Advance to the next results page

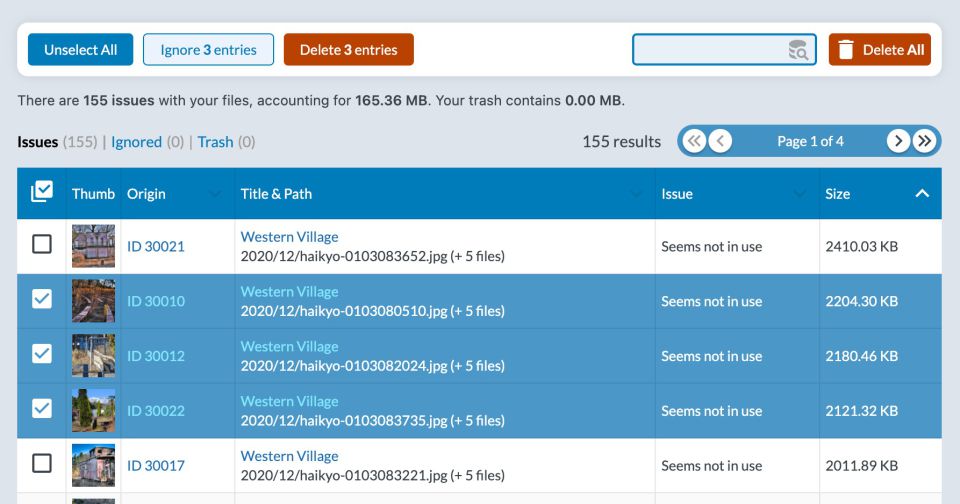[x=898, y=141]
